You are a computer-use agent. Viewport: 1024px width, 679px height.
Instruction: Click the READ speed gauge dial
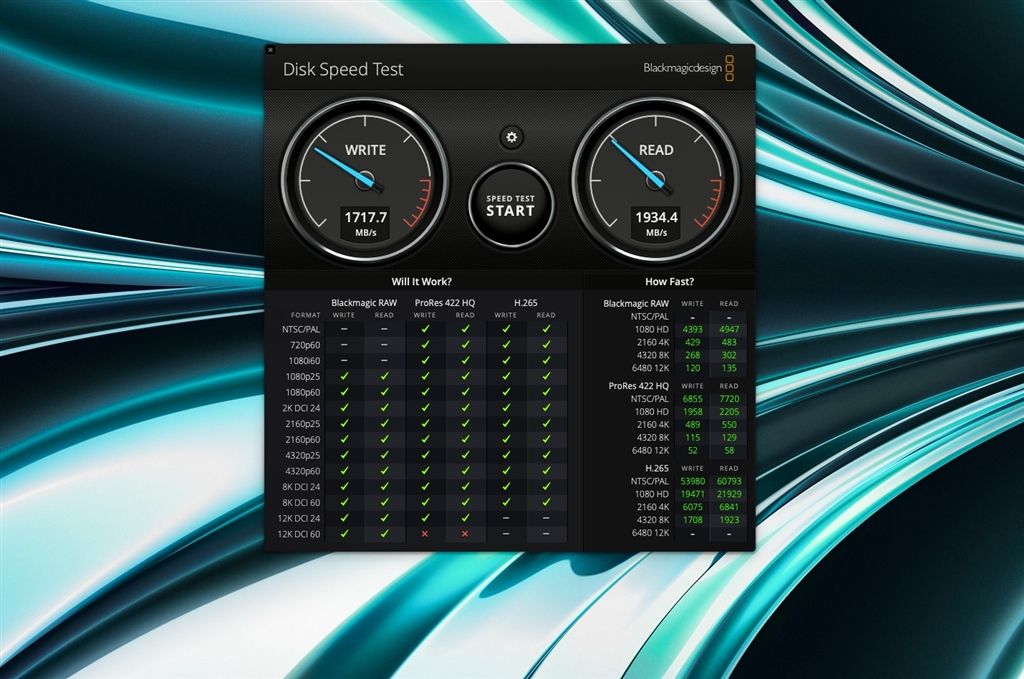pos(656,181)
